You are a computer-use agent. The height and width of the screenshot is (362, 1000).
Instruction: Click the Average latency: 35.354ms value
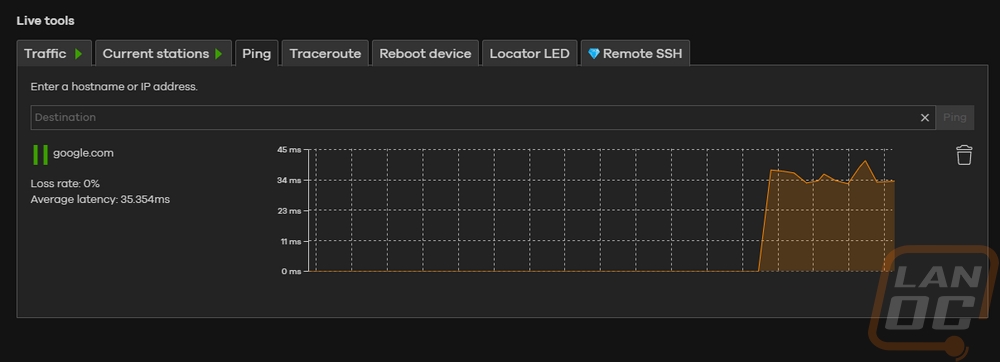(x=100, y=199)
